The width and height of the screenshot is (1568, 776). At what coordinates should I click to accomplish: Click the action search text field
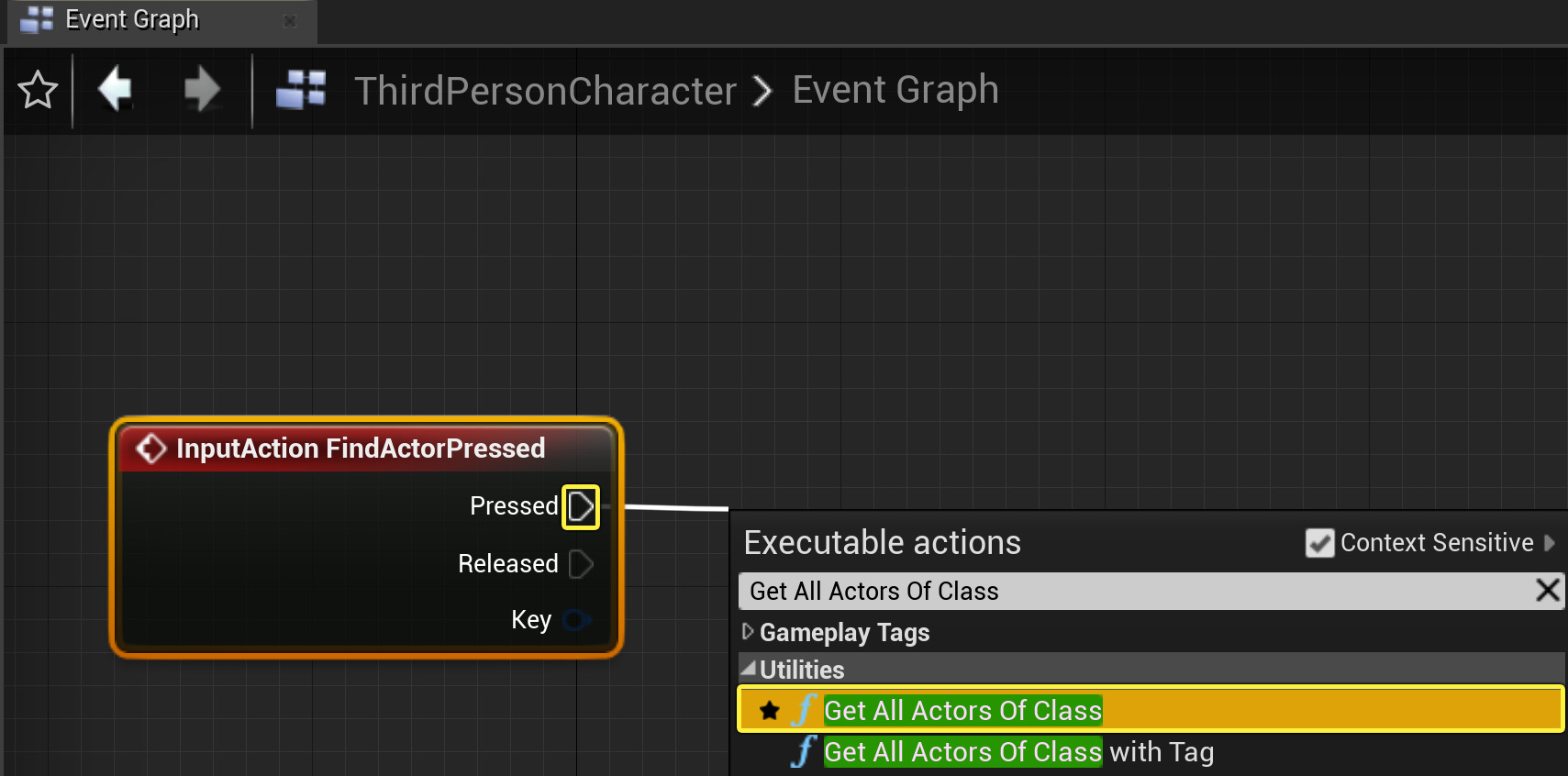pos(1136,591)
